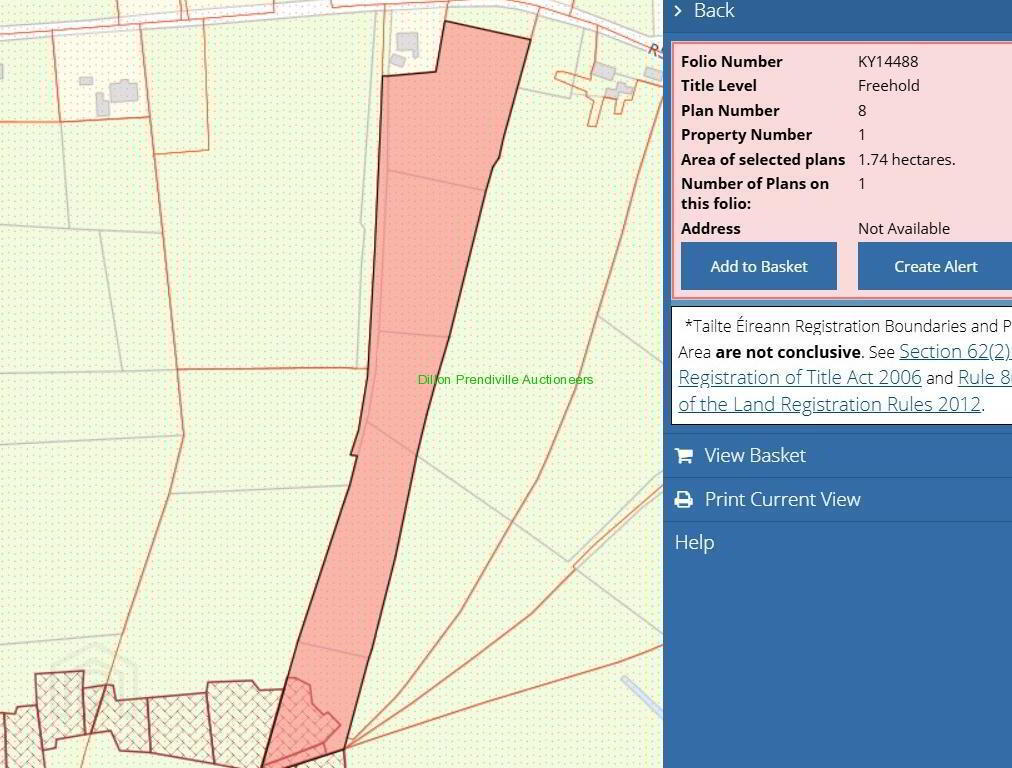Follow the Registration of Title Act 2006 link
1012x768 pixels.
click(x=799, y=378)
